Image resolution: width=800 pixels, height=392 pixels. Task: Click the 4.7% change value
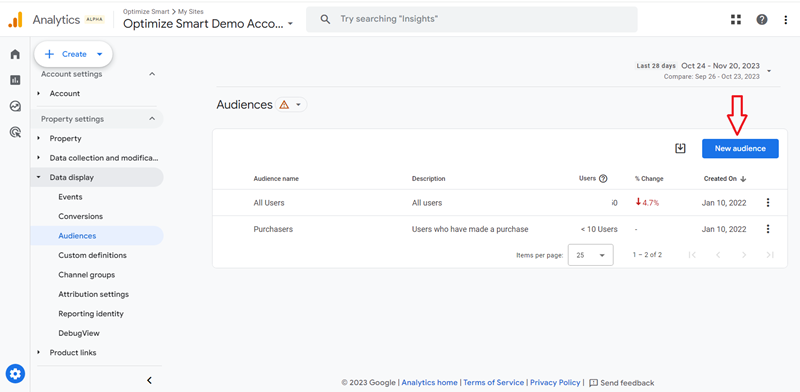(647, 202)
